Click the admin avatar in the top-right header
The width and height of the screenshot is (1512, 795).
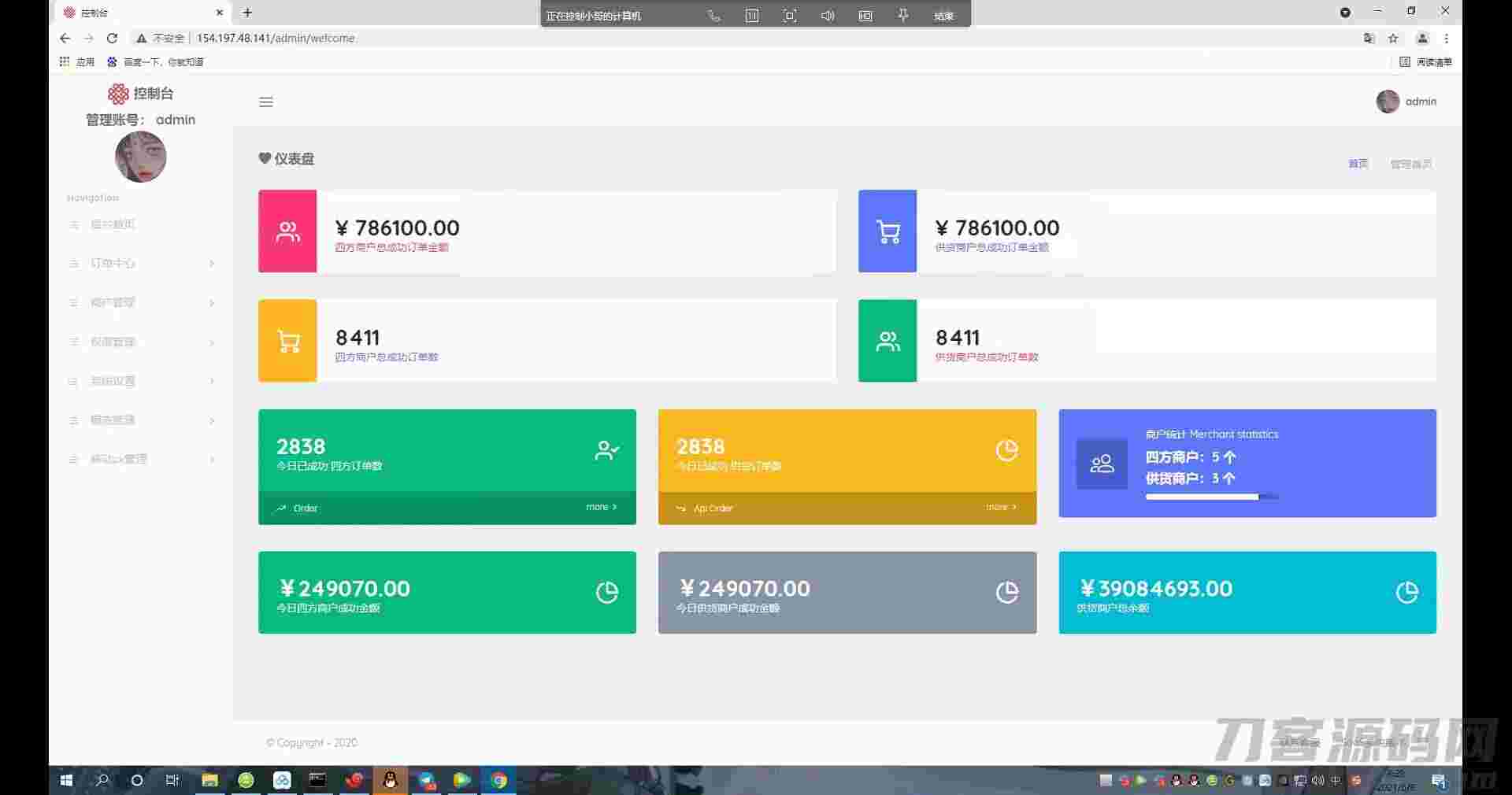1388,102
